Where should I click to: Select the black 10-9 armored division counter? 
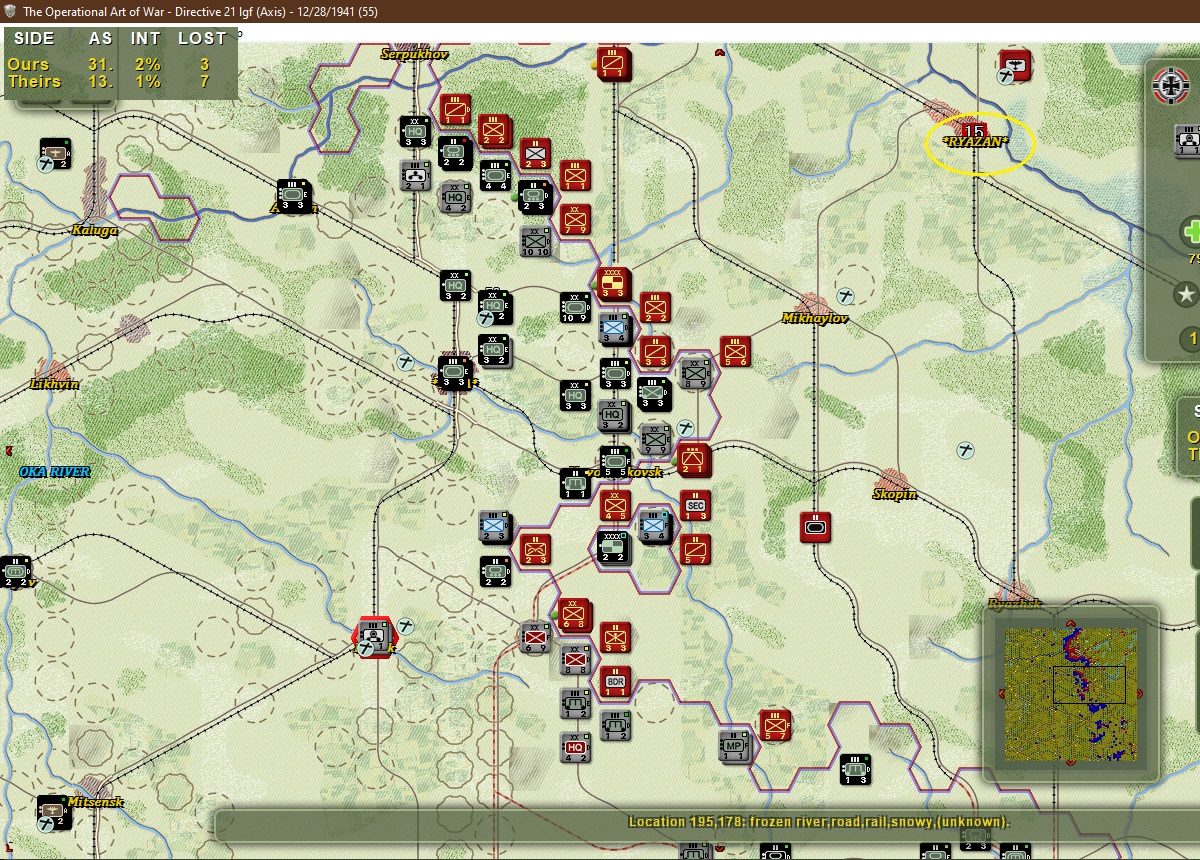pos(575,308)
